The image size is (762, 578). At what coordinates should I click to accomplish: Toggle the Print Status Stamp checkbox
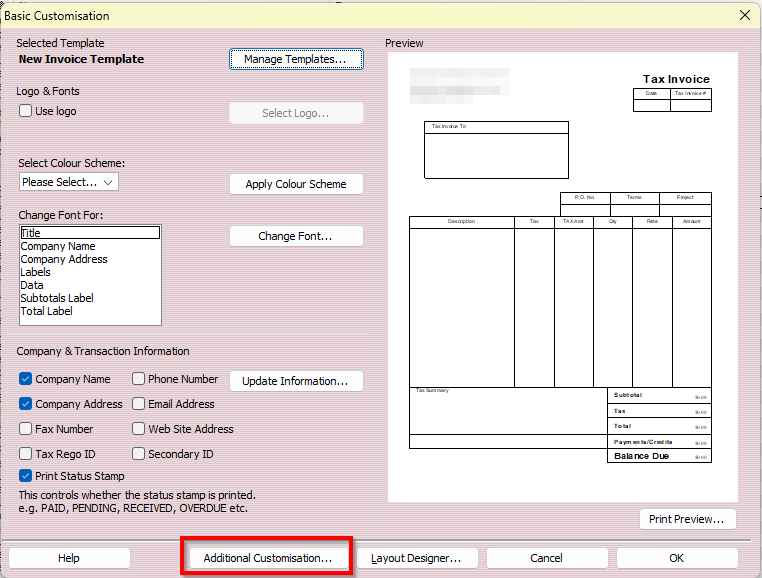coord(25,475)
